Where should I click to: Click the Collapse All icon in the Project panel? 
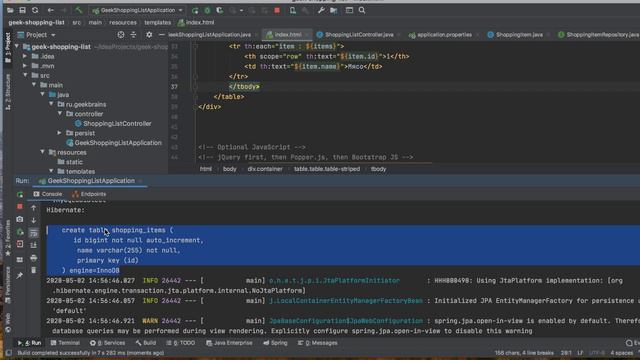[133, 35]
